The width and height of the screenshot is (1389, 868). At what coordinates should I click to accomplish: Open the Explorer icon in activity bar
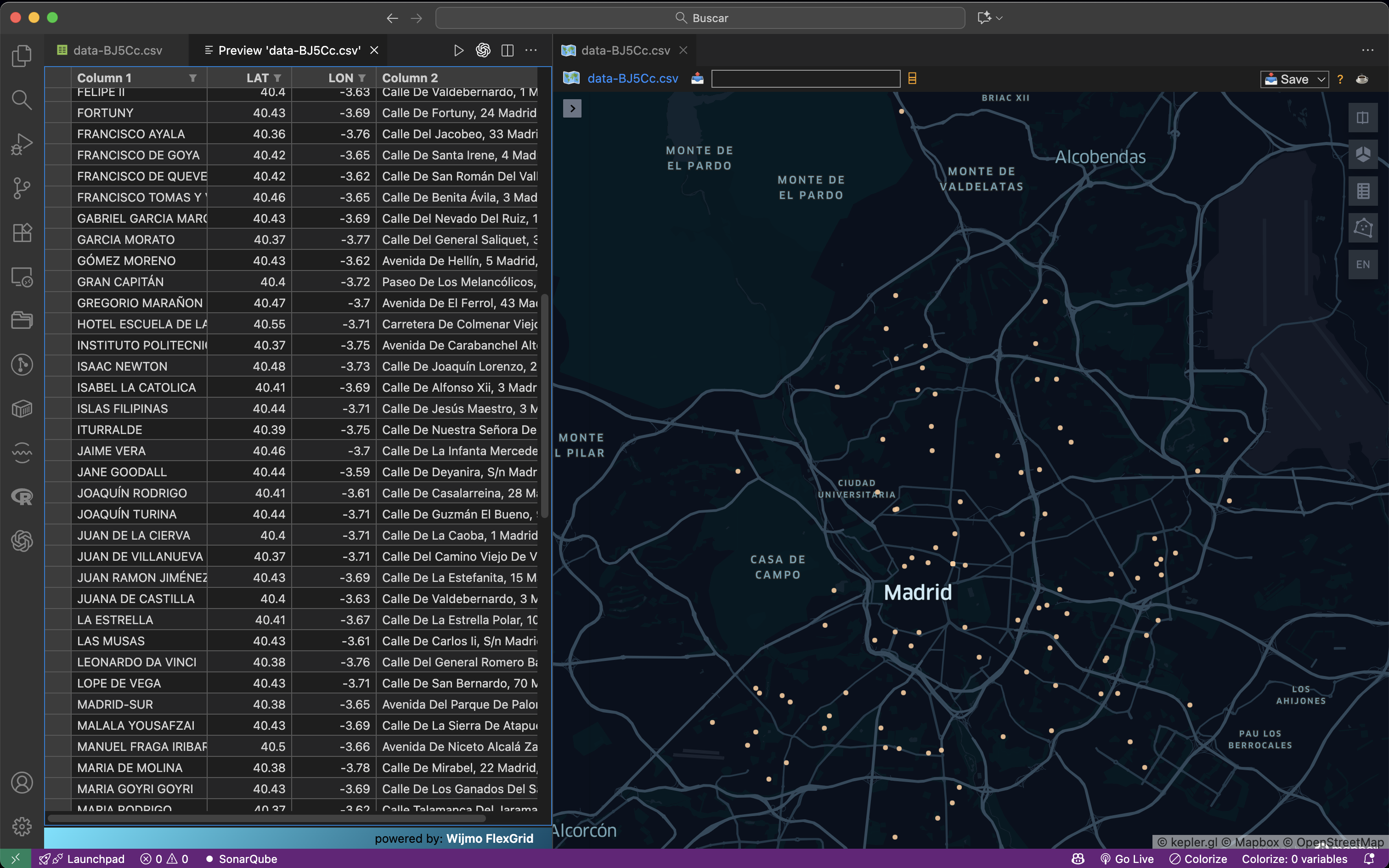22,56
